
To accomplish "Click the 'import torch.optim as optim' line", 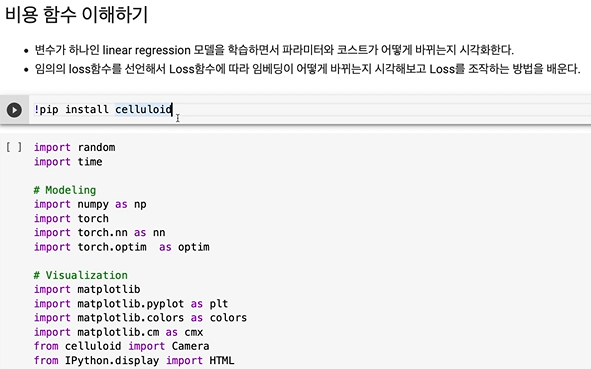I will (x=122, y=247).
